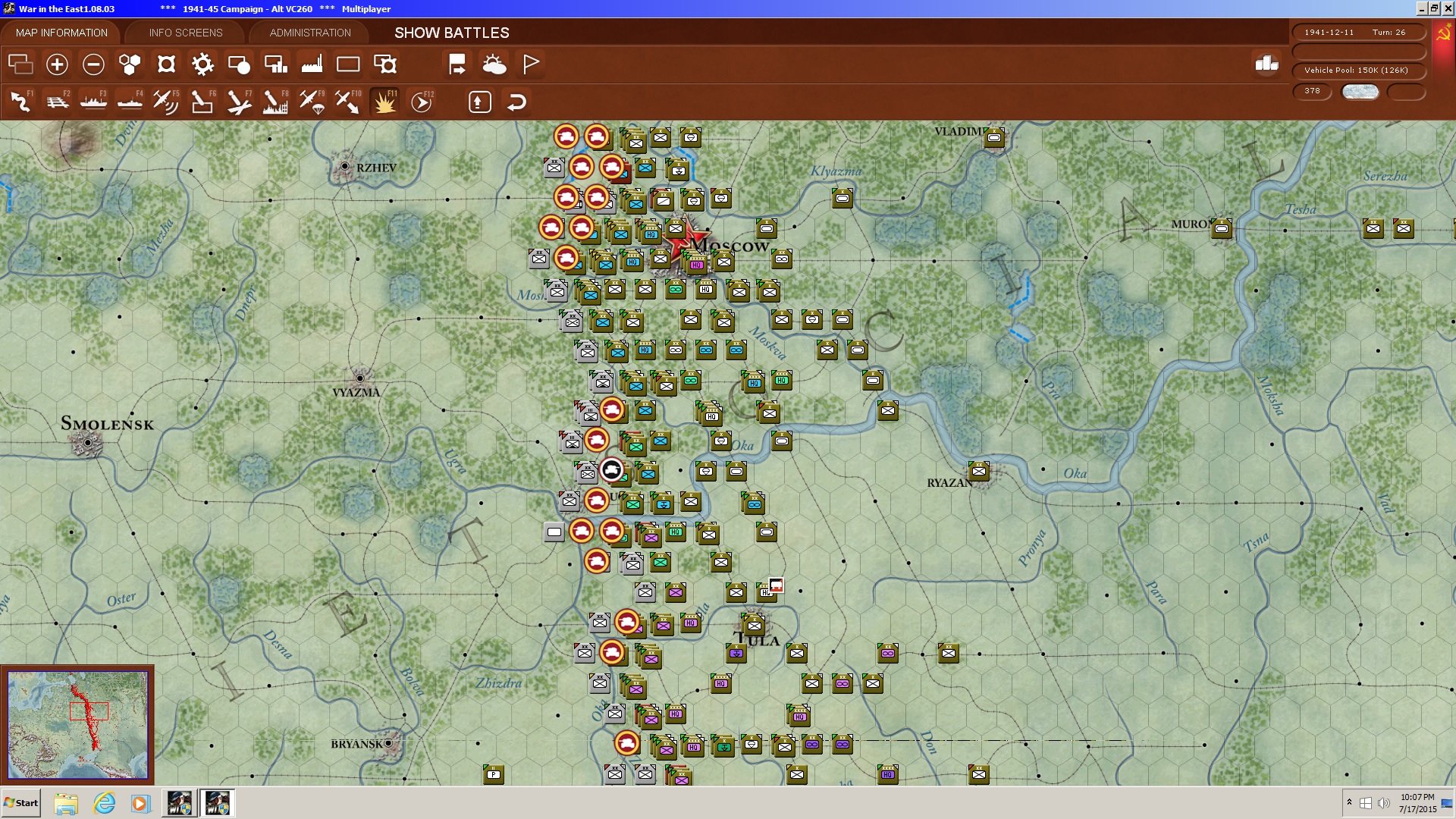
Task: Toggle the factory locations map icon
Action: (312, 64)
